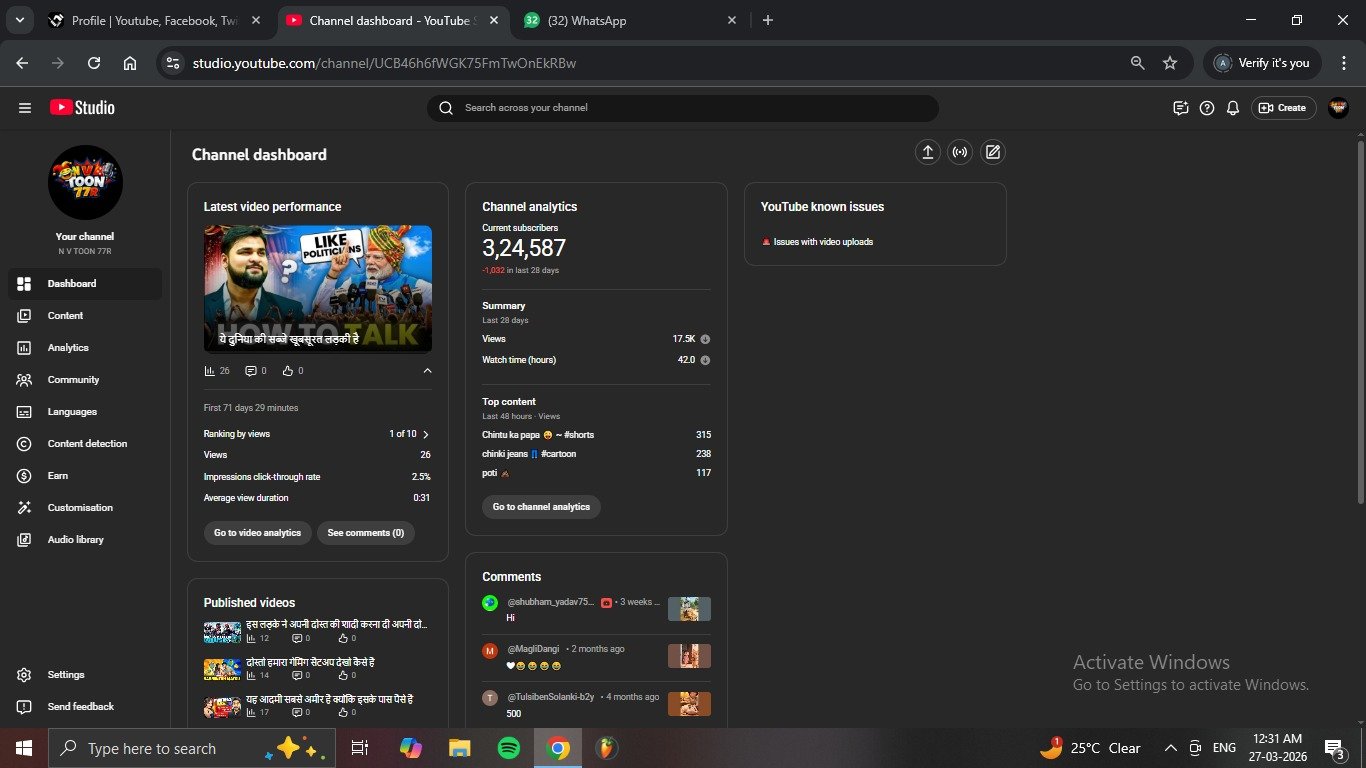This screenshot has width=1366, height=768.
Task: Click the send feedback panel icon in header
Action: point(1181,108)
